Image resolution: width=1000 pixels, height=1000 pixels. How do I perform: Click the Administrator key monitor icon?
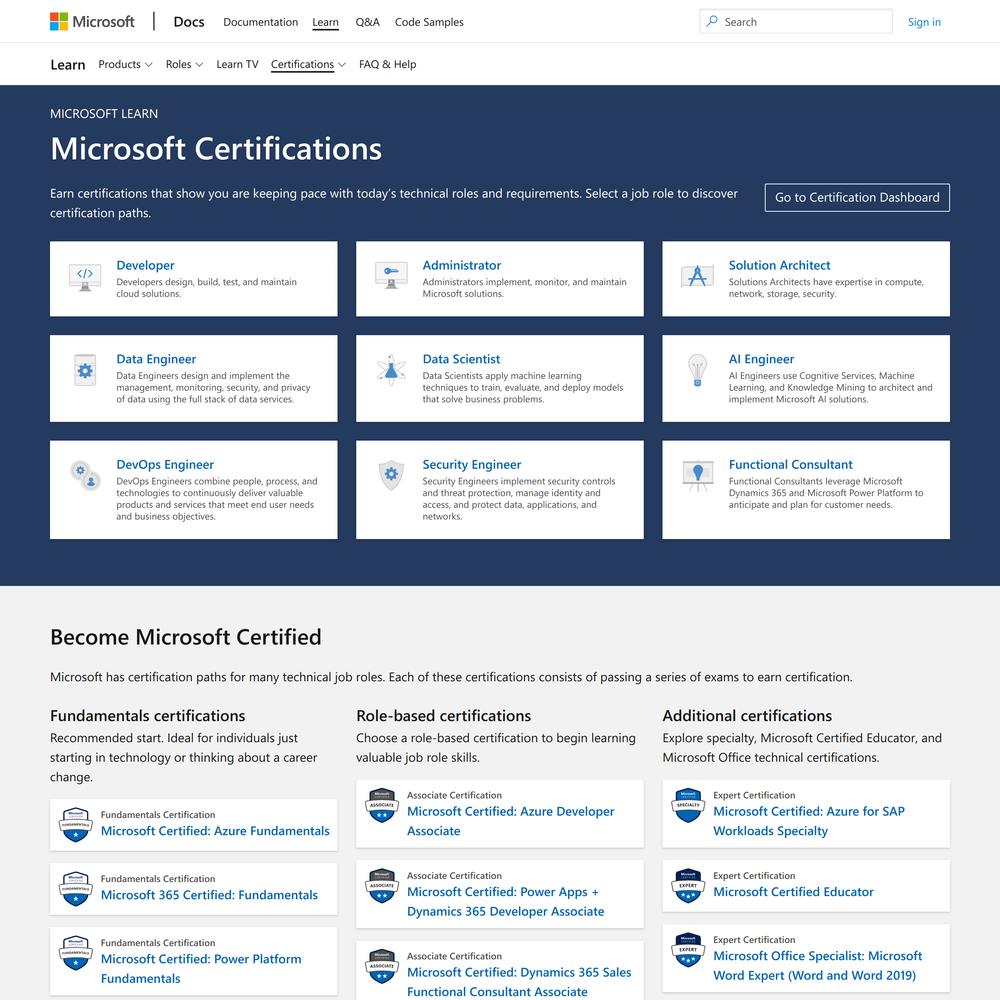tap(392, 276)
